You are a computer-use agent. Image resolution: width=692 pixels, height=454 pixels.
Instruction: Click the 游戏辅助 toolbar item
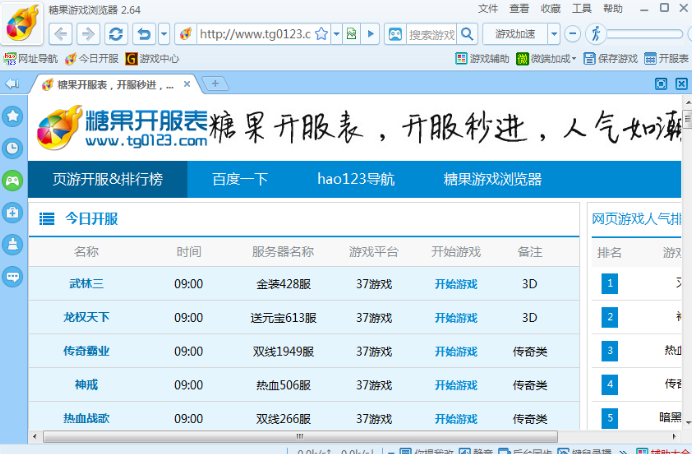point(482,59)
